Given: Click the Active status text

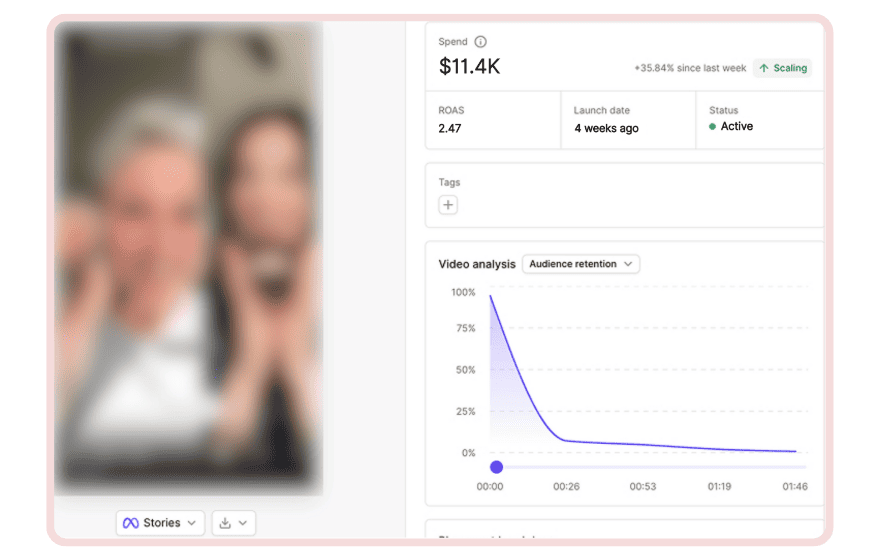Looking at the screenshot, I should (x=736, y=126).
